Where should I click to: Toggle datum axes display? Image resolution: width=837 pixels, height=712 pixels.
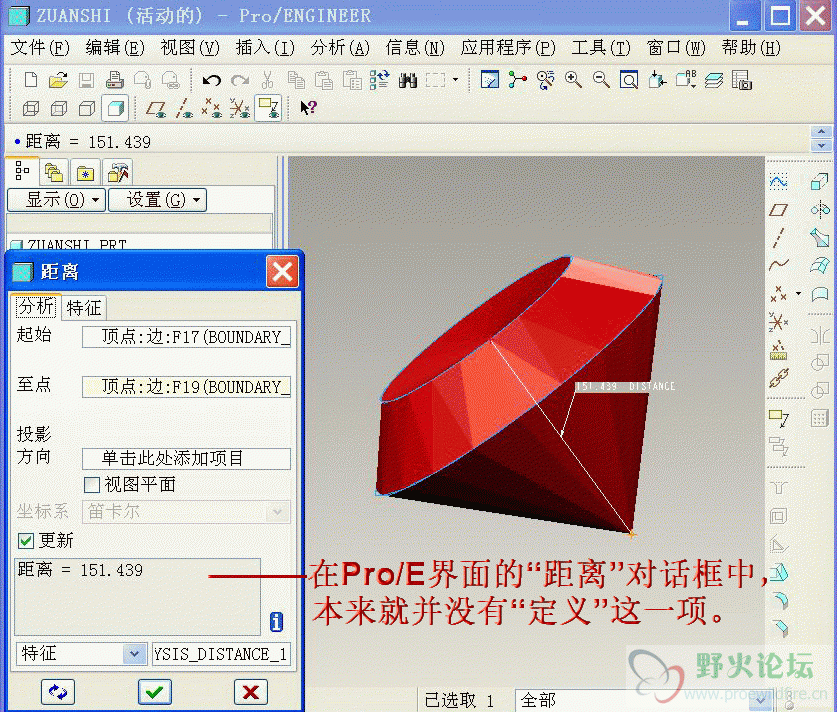pyautogui.click(x=184, y=108)
